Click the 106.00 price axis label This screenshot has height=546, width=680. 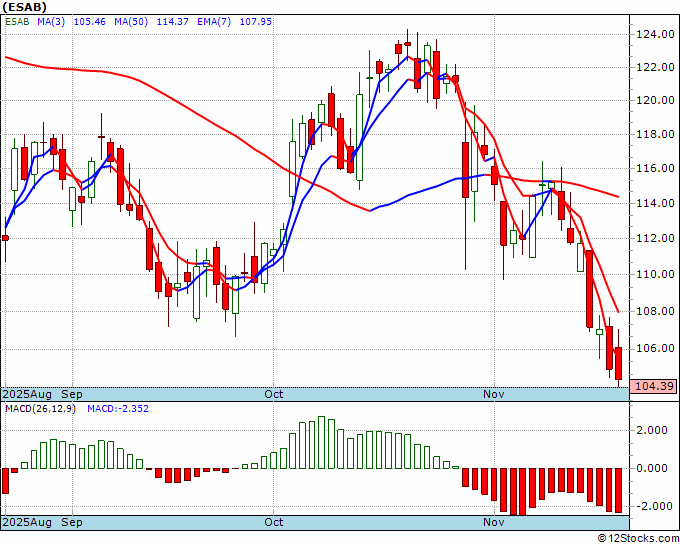pos(655,348)
